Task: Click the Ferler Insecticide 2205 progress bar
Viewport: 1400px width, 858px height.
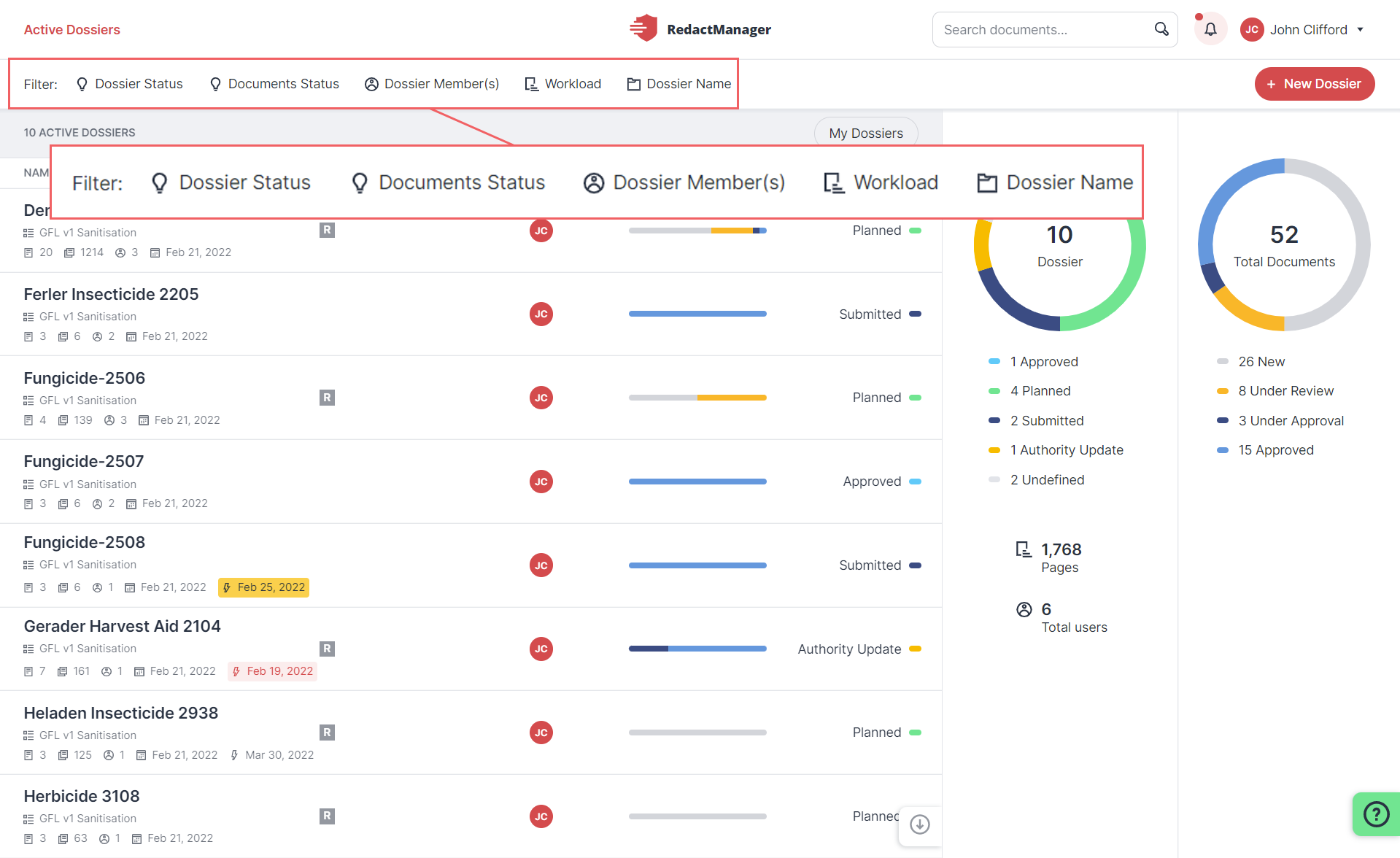Action: 697,314
